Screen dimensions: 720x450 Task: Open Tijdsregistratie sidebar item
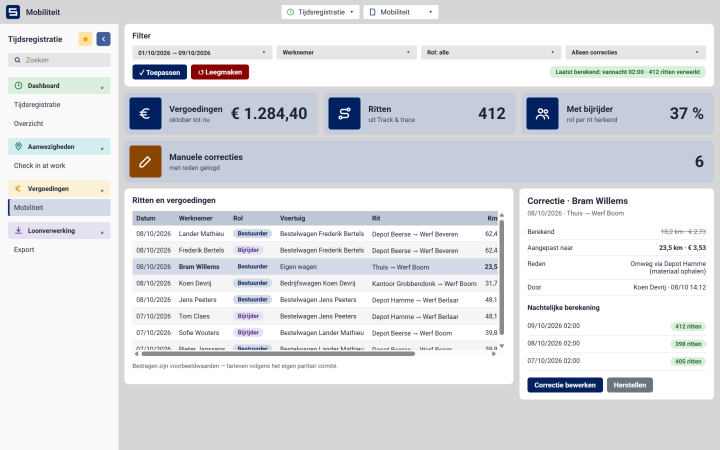pos(59,105)
